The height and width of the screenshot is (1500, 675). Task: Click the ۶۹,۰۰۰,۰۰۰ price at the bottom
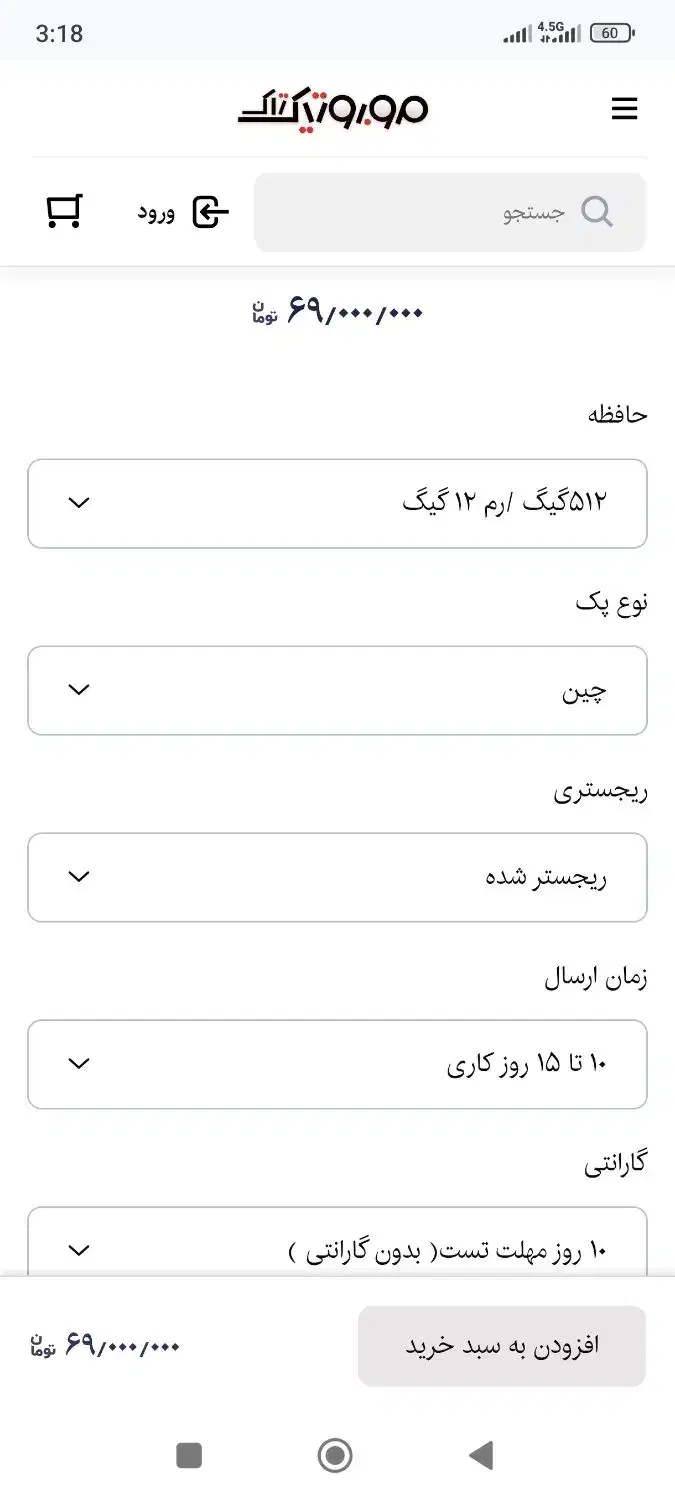tap(105, 1345)
